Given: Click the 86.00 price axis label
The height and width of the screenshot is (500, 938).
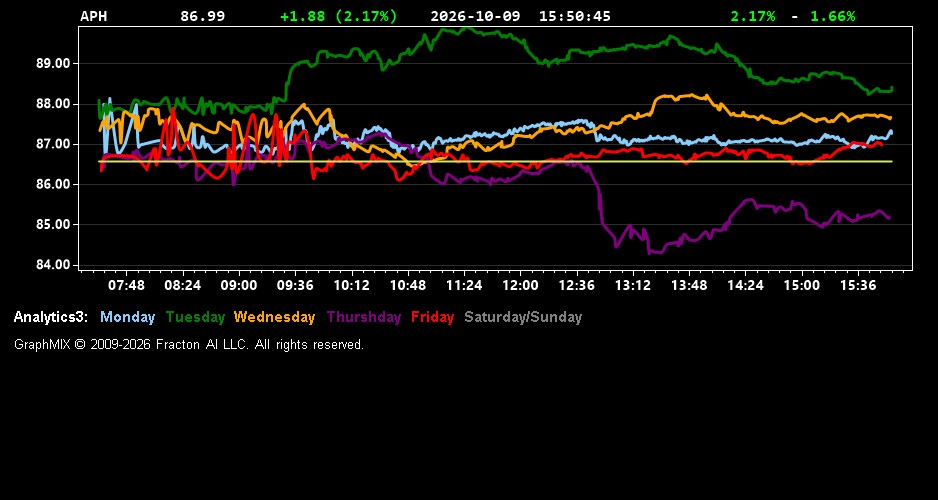Looking at the screenshot, I should (x=54, y=184).
